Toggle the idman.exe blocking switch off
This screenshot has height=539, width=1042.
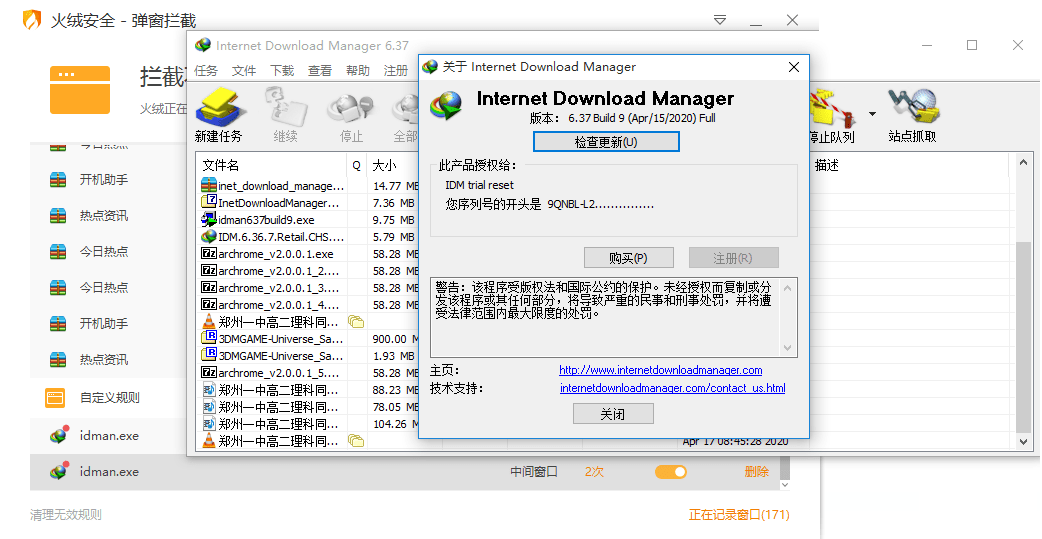pos(671,472)
